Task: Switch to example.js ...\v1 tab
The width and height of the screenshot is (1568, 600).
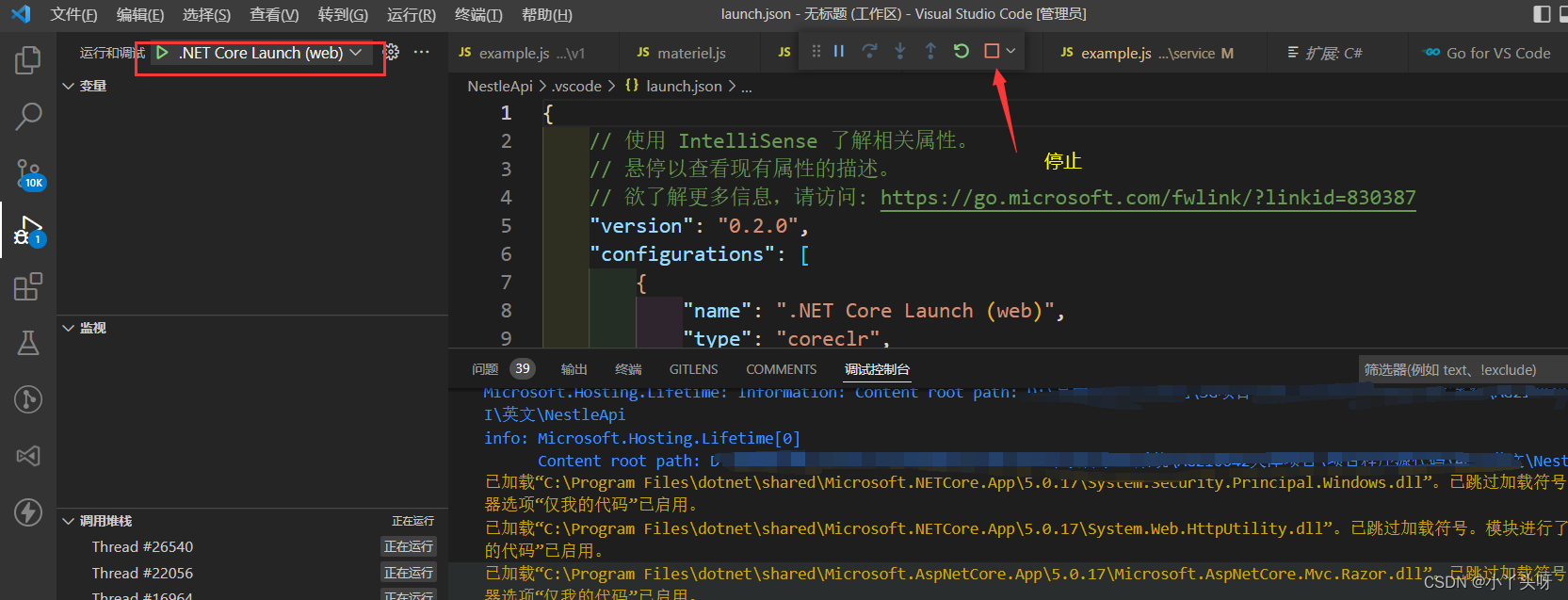Action: [534, 53]
